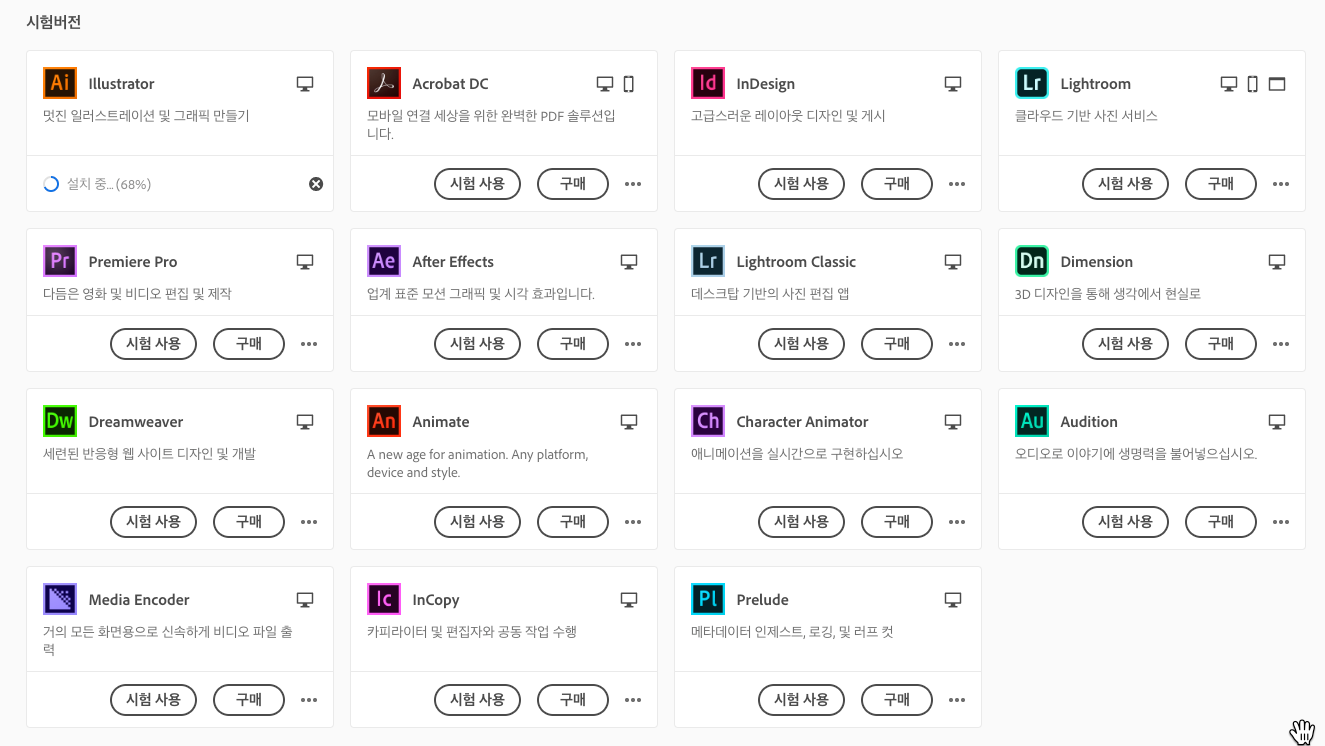Viewport: 1325px width, 746px height.
Task: Click the InCopy Ic app icon
Action: pyautogui.click(x=384, y=599)
